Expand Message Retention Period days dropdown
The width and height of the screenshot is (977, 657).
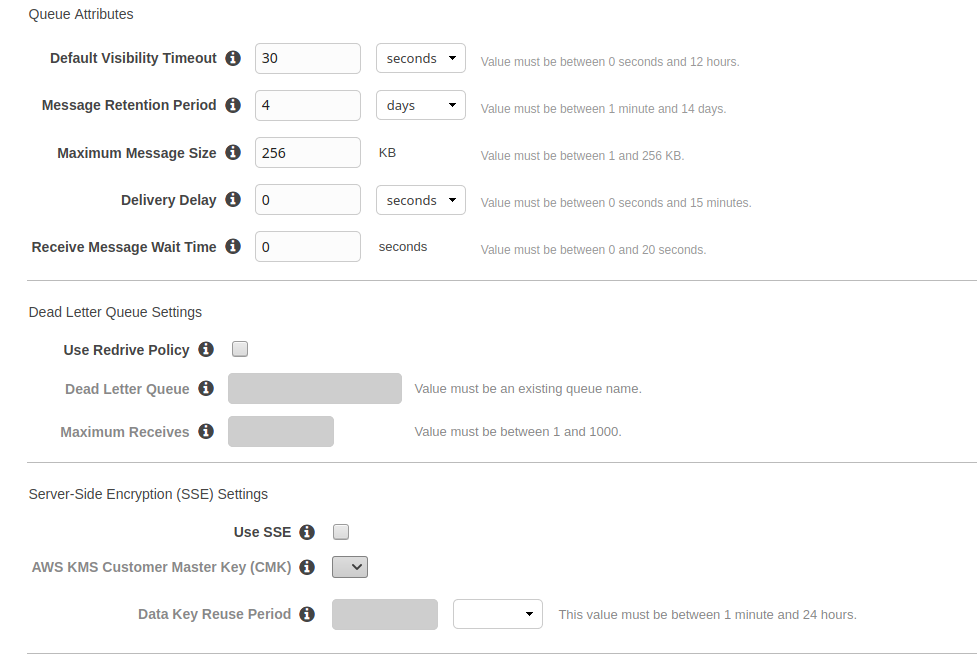click(x=421, y=105)
